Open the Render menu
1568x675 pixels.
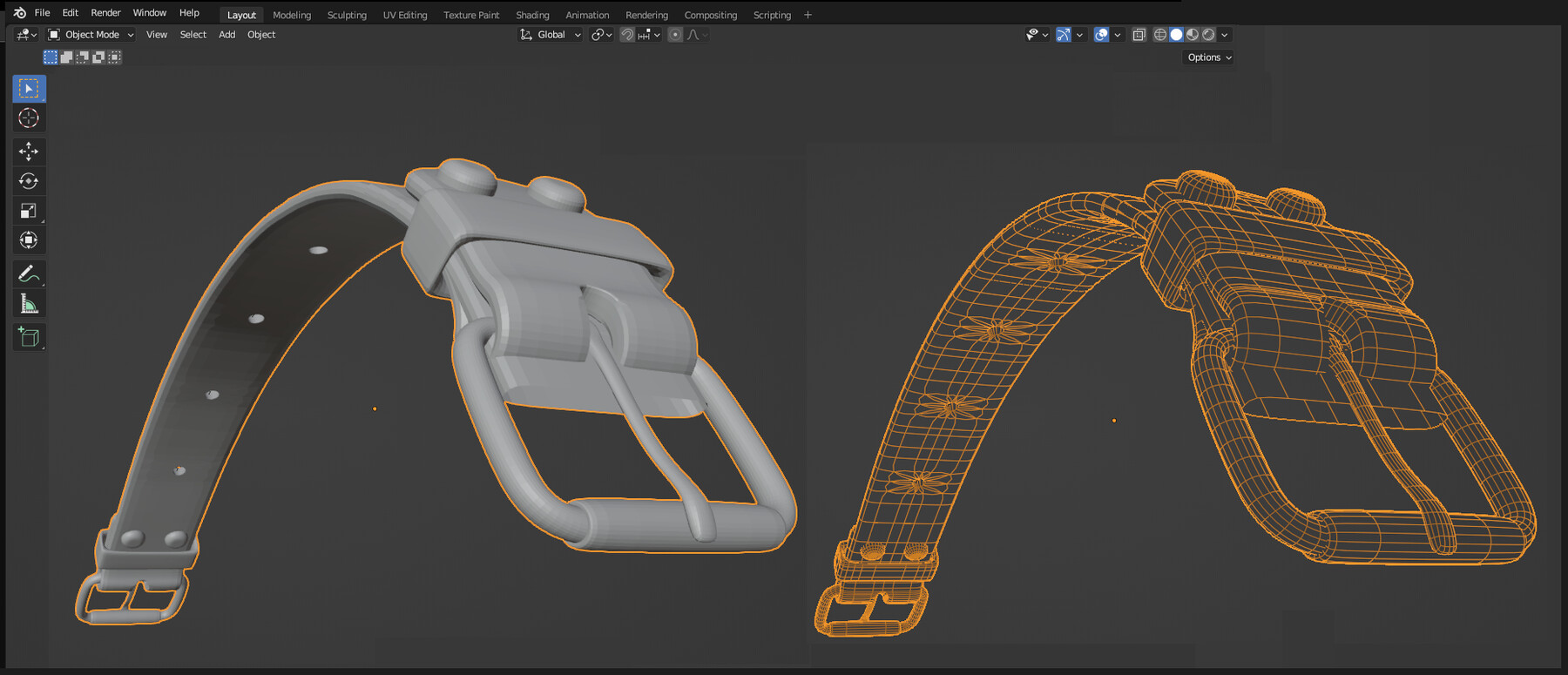tap(105, 13)
